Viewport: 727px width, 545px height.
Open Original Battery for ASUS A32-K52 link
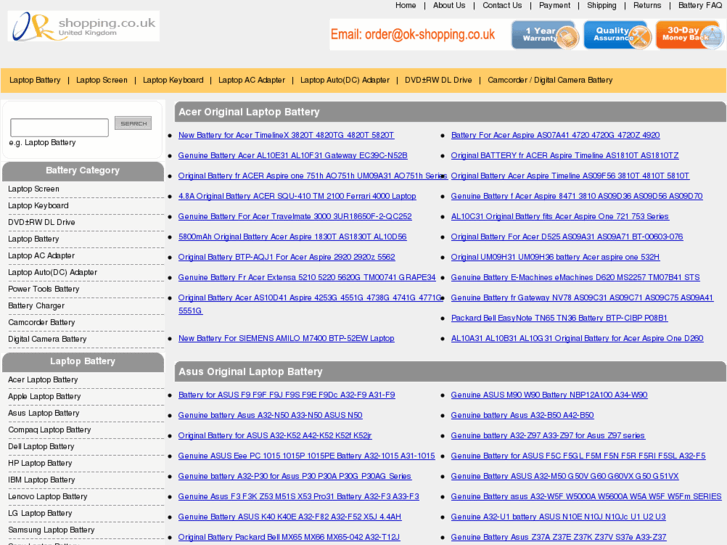pyautogui.click(x=275, y=436)
